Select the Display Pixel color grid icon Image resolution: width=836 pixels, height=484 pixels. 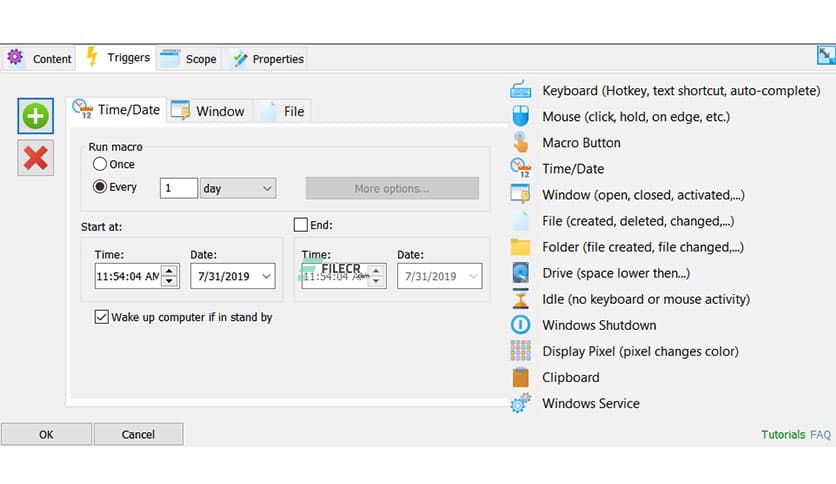click(520, 351)
